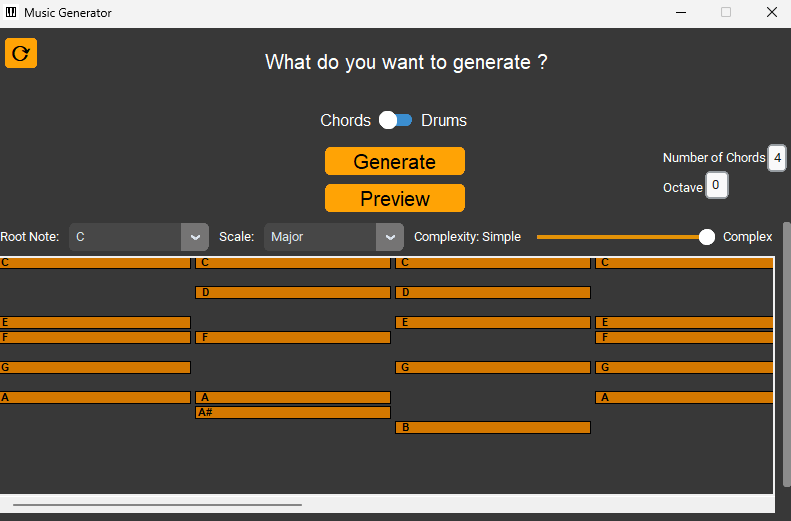Click the piano app icon in title bar
The height and width of the screenshot is (521, 791).
11,12
